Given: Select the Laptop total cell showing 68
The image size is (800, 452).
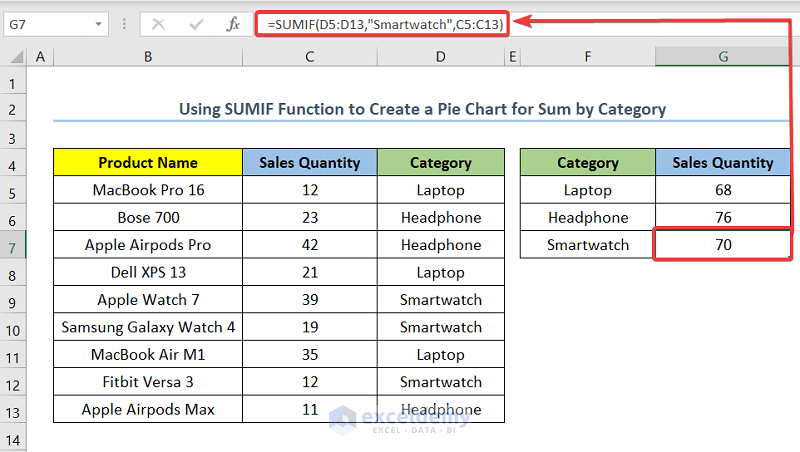Looking at the screenshot, I should point(722,190).
